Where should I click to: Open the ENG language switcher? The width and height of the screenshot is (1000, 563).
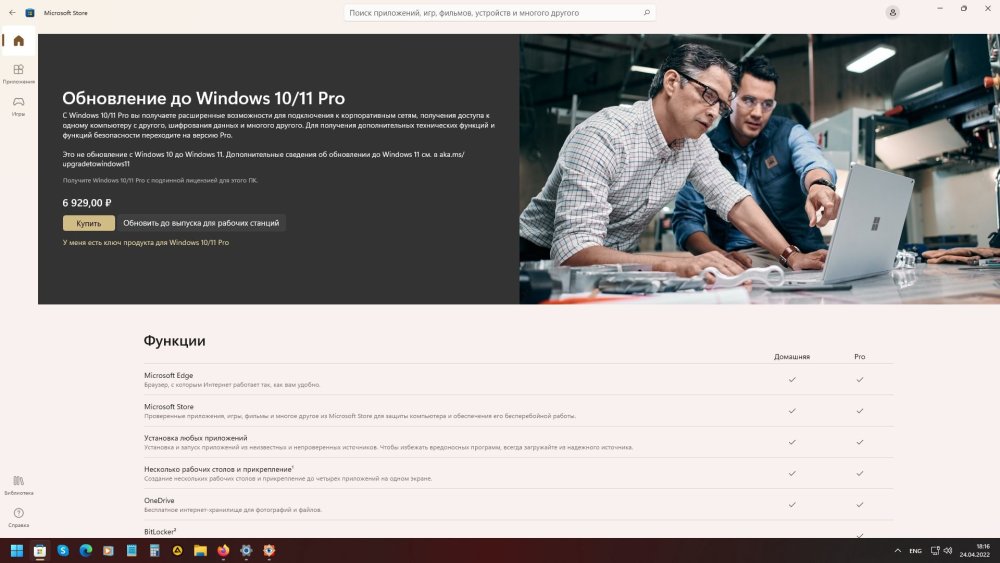tap(915, 551)
